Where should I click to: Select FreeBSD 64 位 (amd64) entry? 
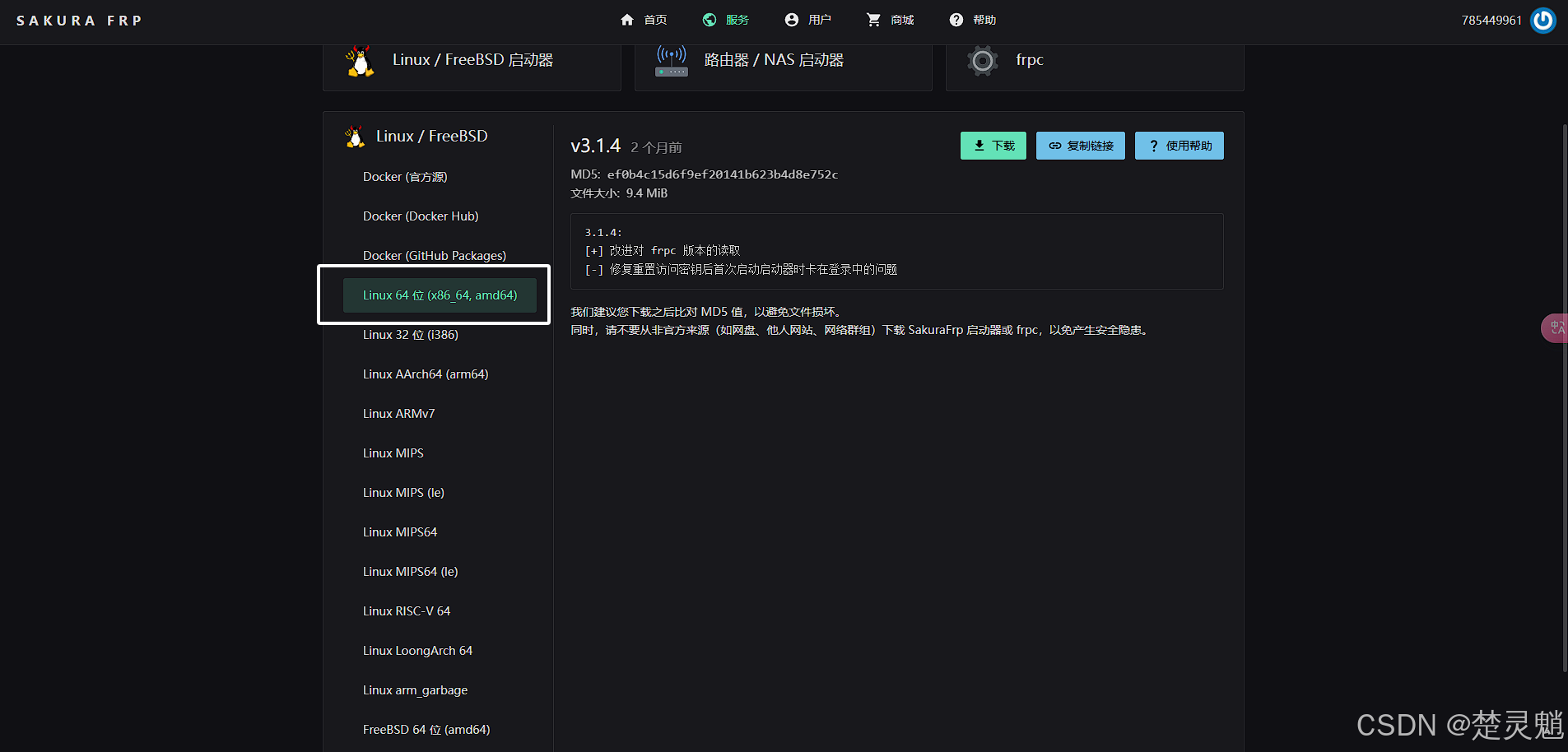click(x=440, y=730)
